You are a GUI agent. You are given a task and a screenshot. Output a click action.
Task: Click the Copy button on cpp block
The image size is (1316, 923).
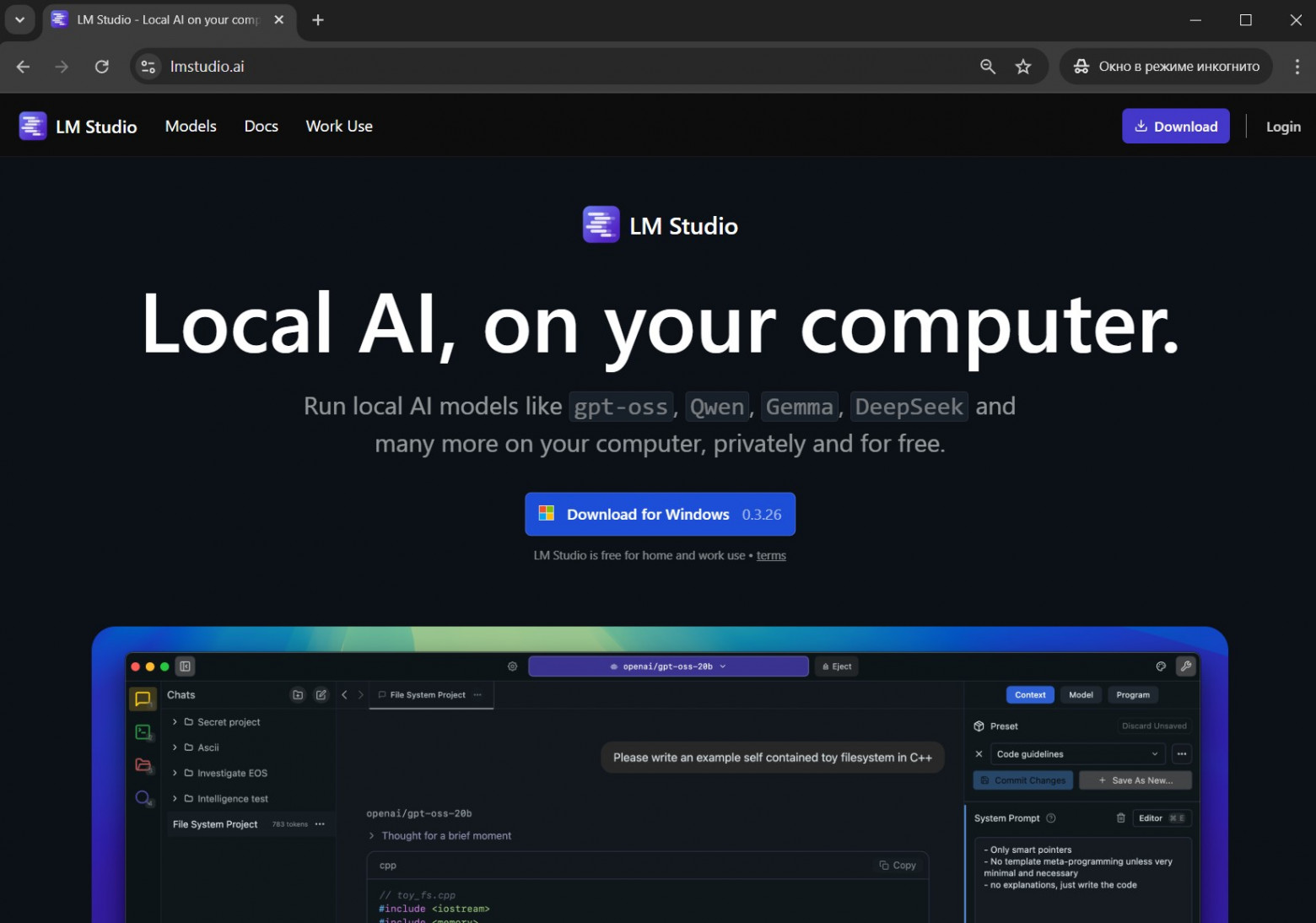pos(898,866)
